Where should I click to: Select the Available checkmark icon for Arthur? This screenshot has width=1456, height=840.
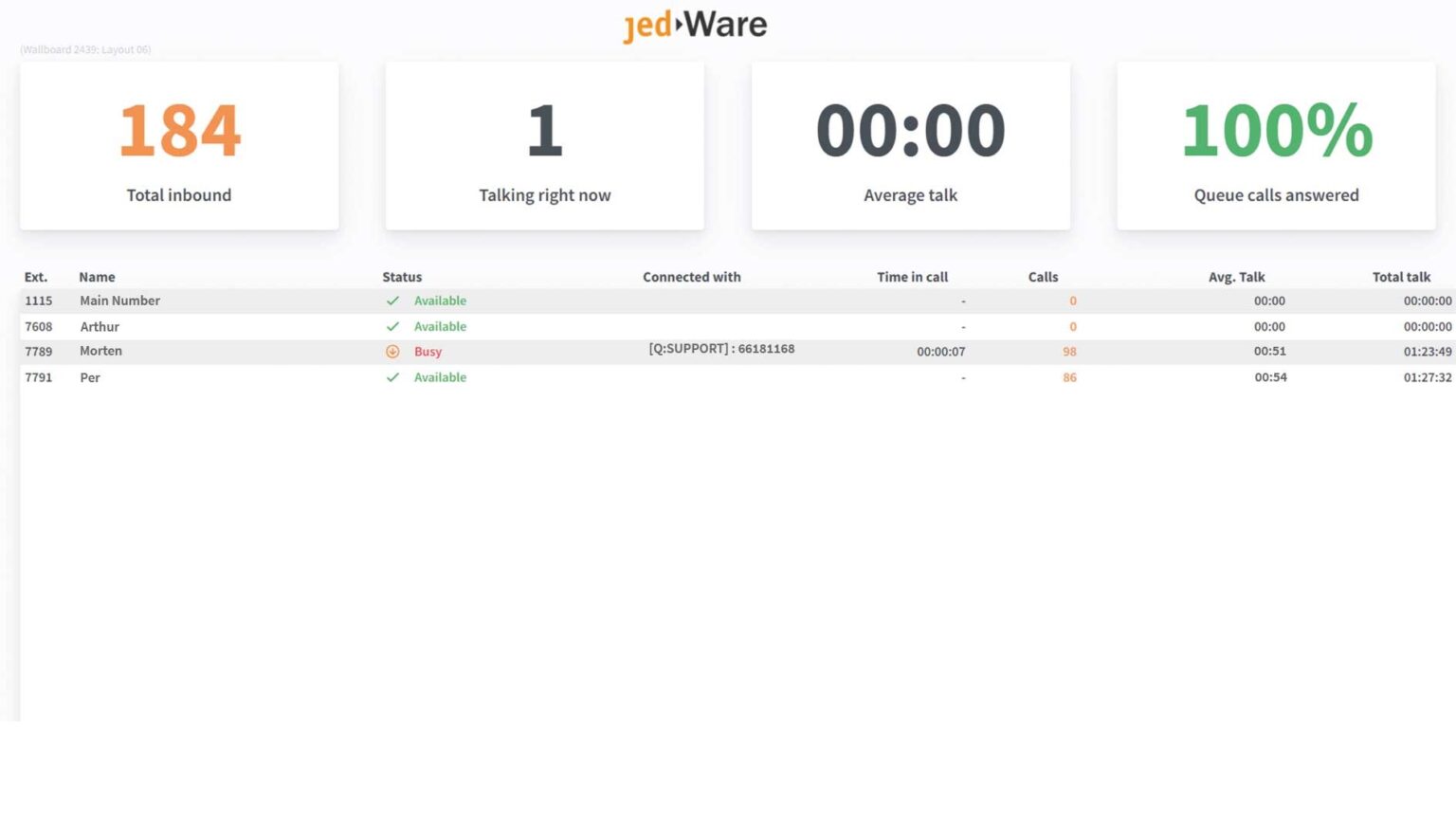coord(392,326)
